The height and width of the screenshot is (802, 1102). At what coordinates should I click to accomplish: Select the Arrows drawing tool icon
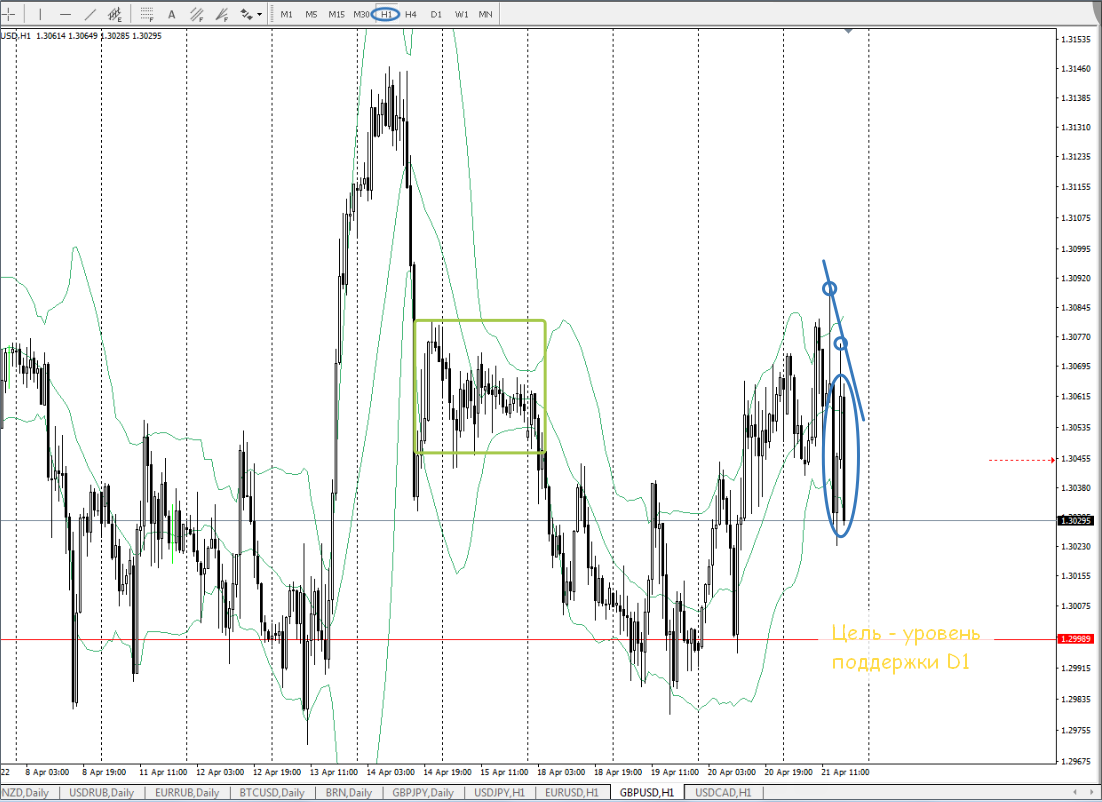point(247,14)
